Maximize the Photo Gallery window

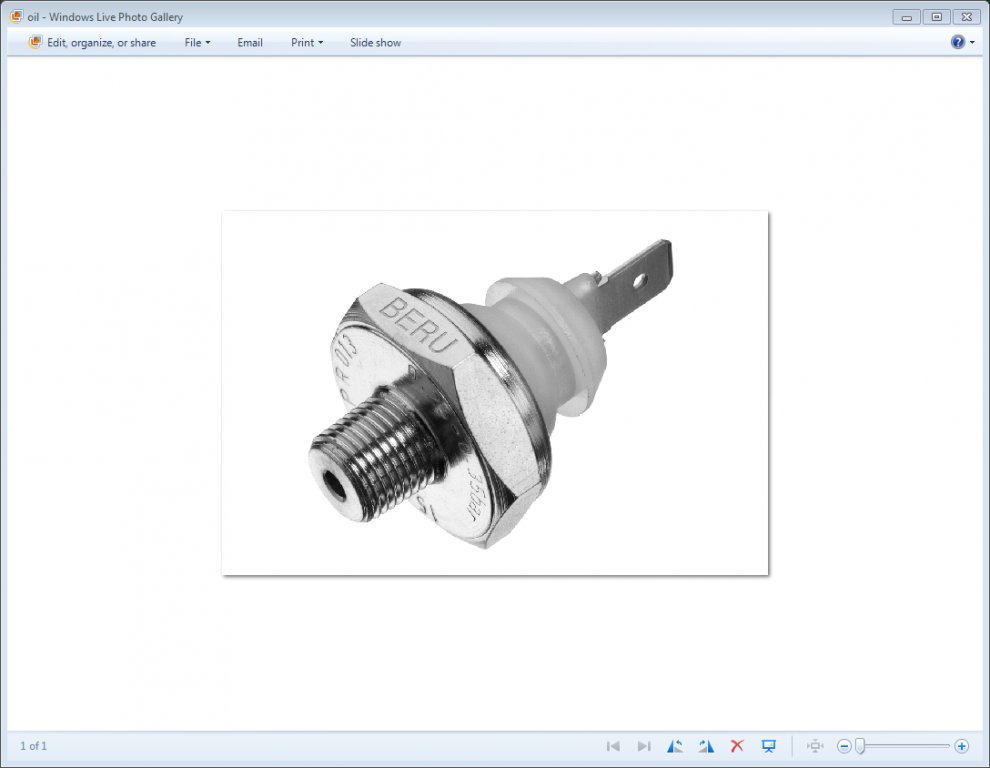pyautogui.click(x=936, y=17)
